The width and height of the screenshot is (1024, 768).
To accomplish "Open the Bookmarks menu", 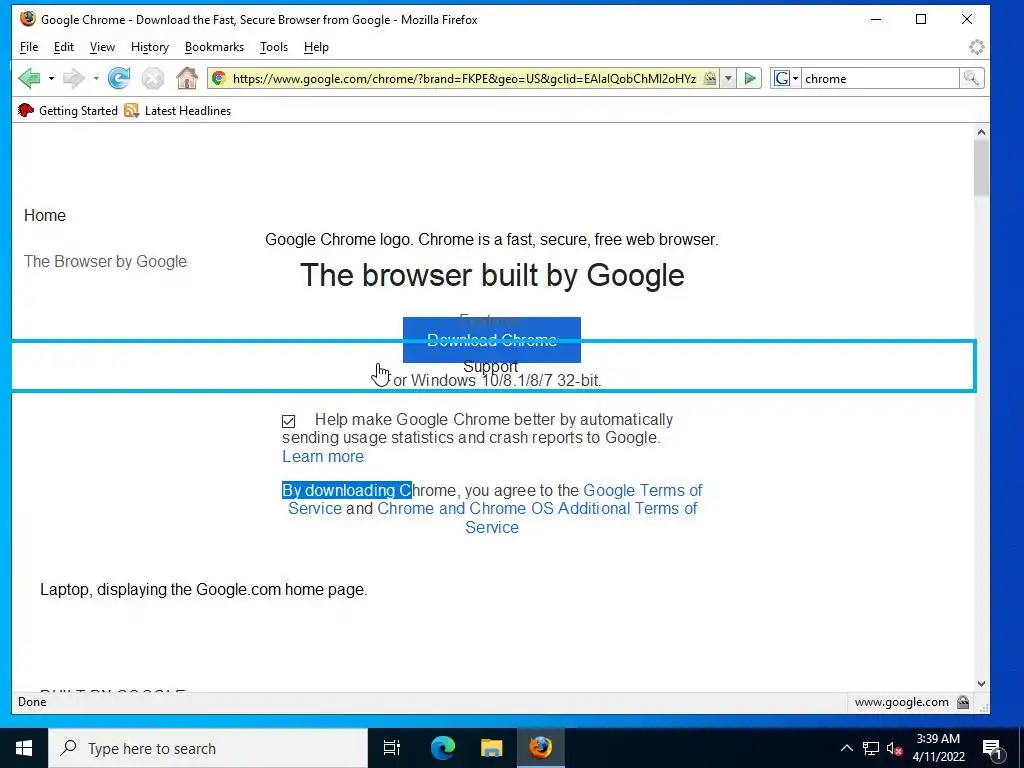I will point(214,47).
